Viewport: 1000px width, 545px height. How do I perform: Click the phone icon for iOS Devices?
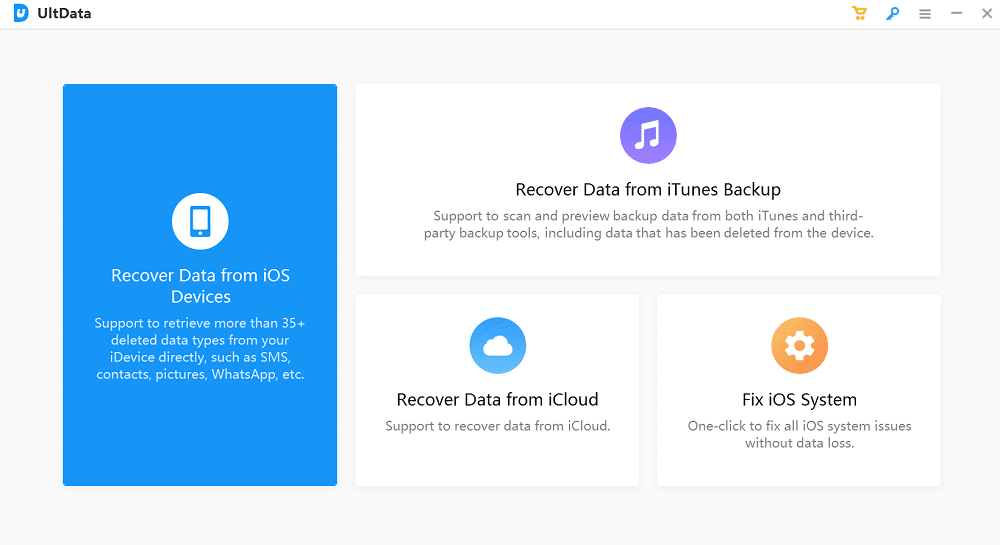(200, 221)
